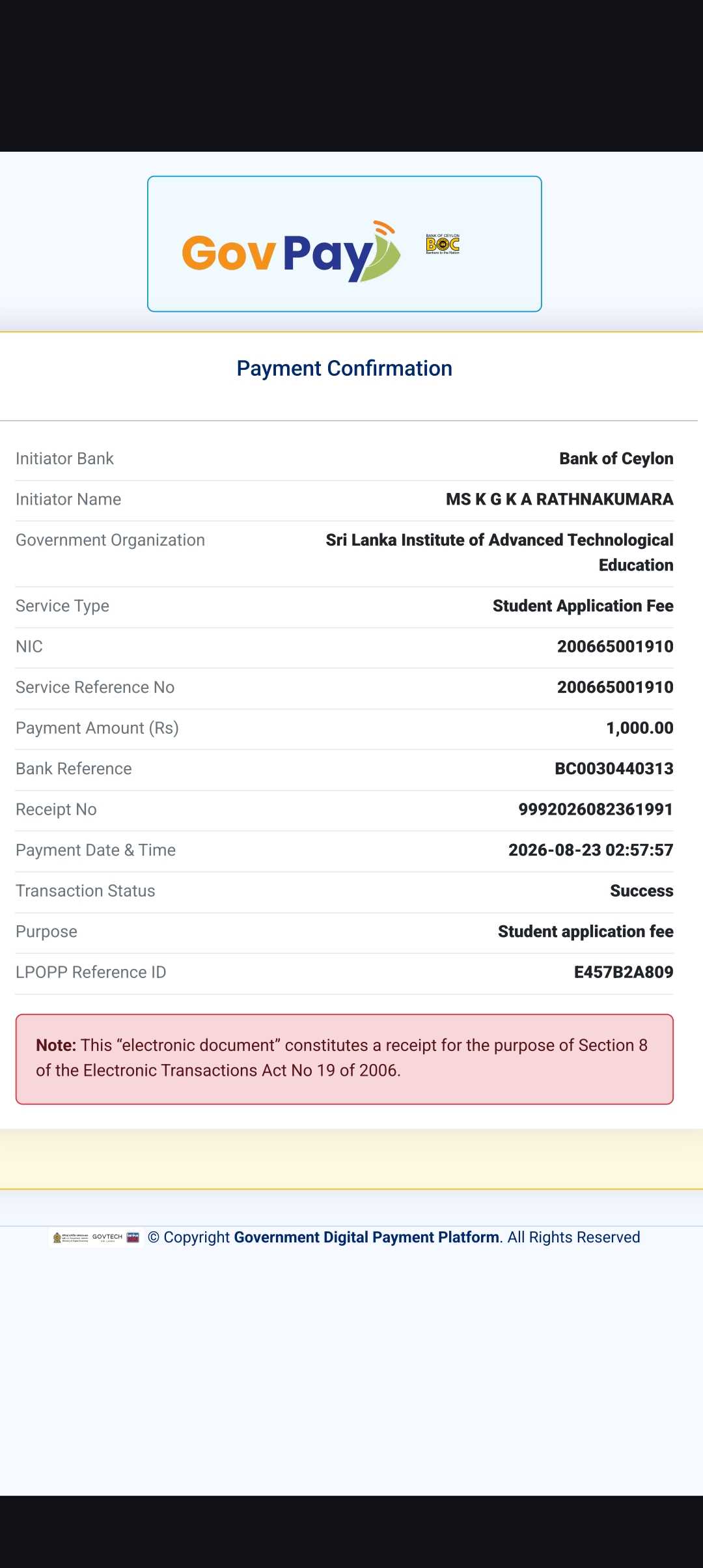Open Government Digital Payment Platform link
Viewport: 703px width, 1568px height.
[366, 1237]
